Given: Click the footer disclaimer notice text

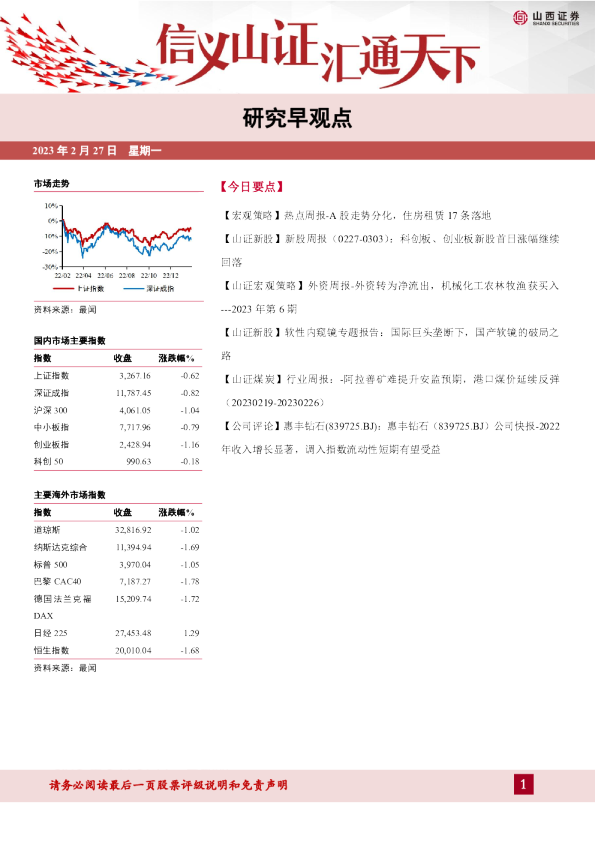Looking at the screenshot, I should tap(168, 785).
